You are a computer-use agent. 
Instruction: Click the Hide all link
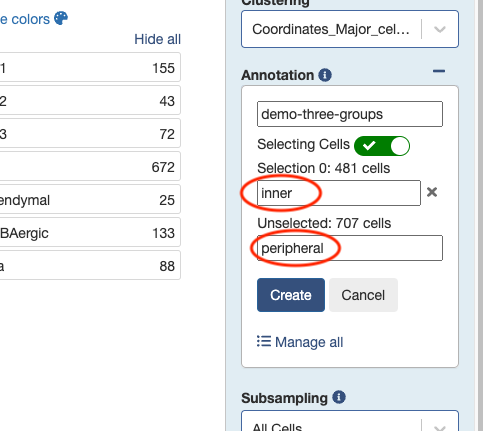(x=157, y=39)
